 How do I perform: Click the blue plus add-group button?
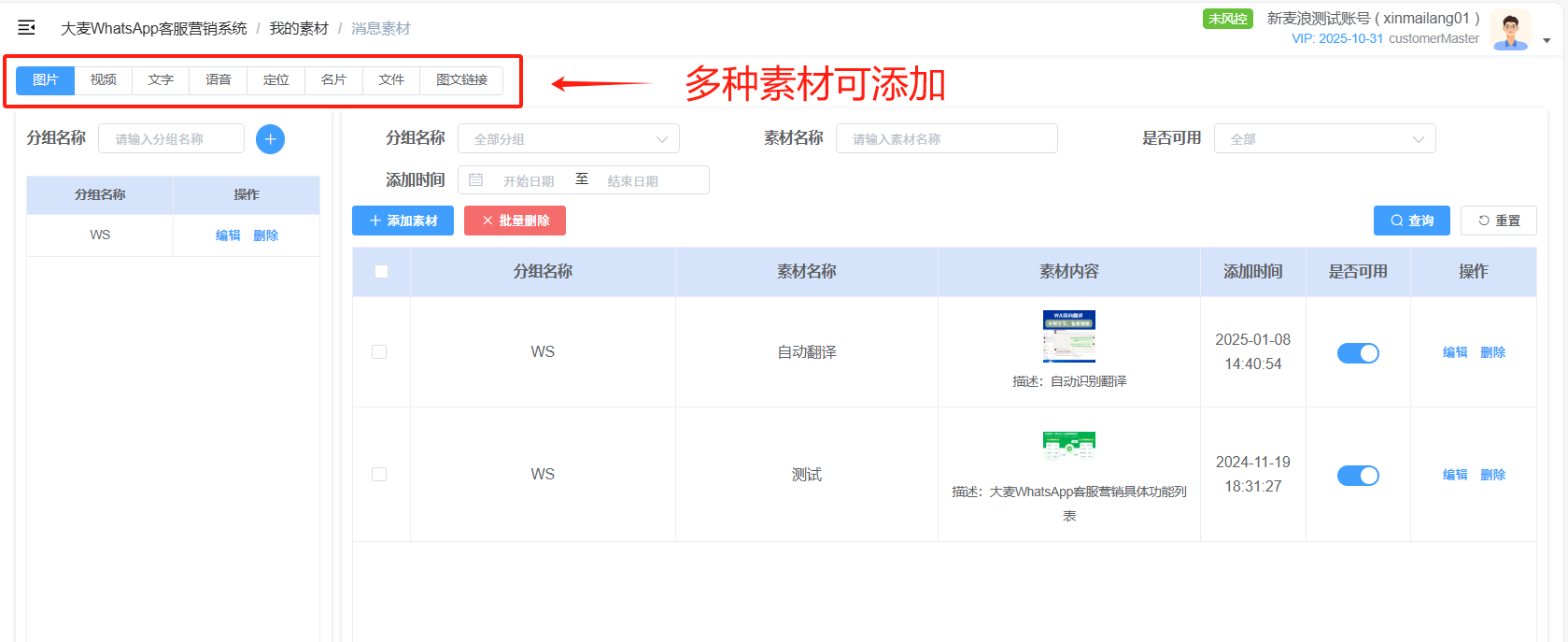pos(270,139)
